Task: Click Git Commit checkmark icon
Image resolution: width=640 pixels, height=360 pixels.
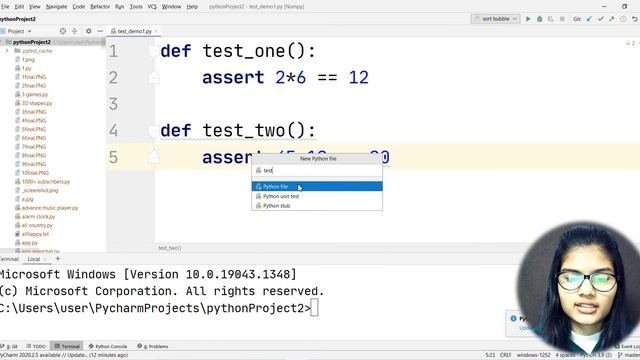Action: [600, 19]
